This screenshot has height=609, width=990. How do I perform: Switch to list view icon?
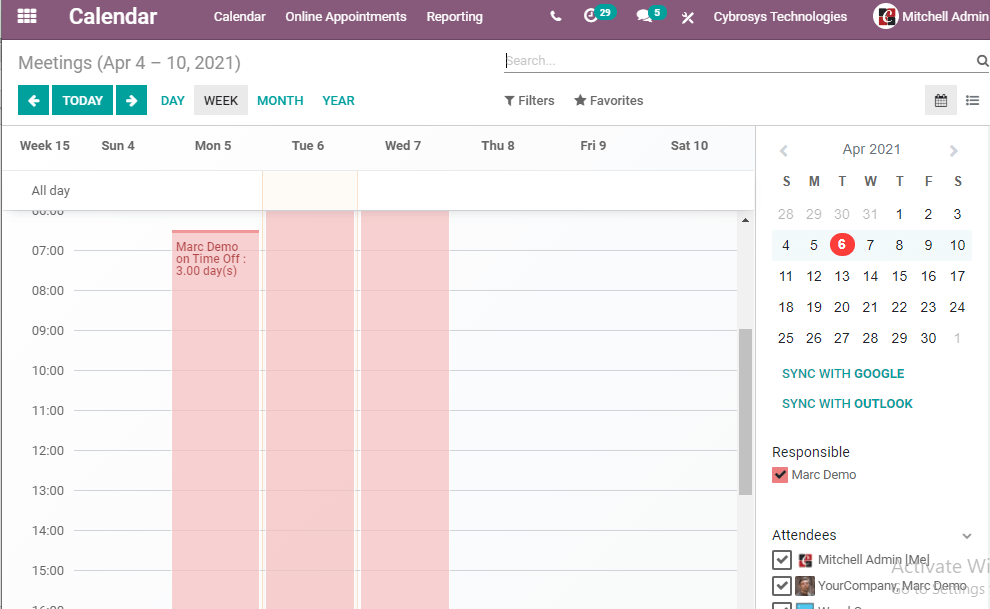pos(972,100)
